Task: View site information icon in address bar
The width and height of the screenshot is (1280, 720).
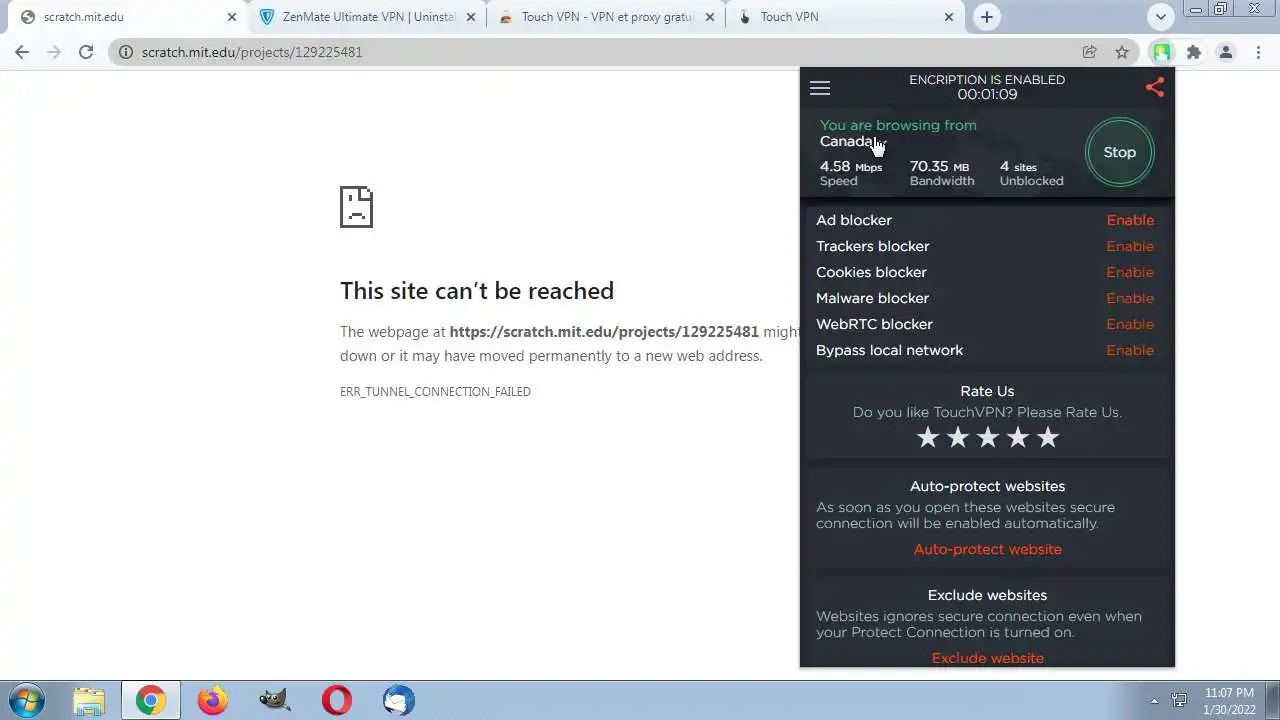Action: (125, 52)
